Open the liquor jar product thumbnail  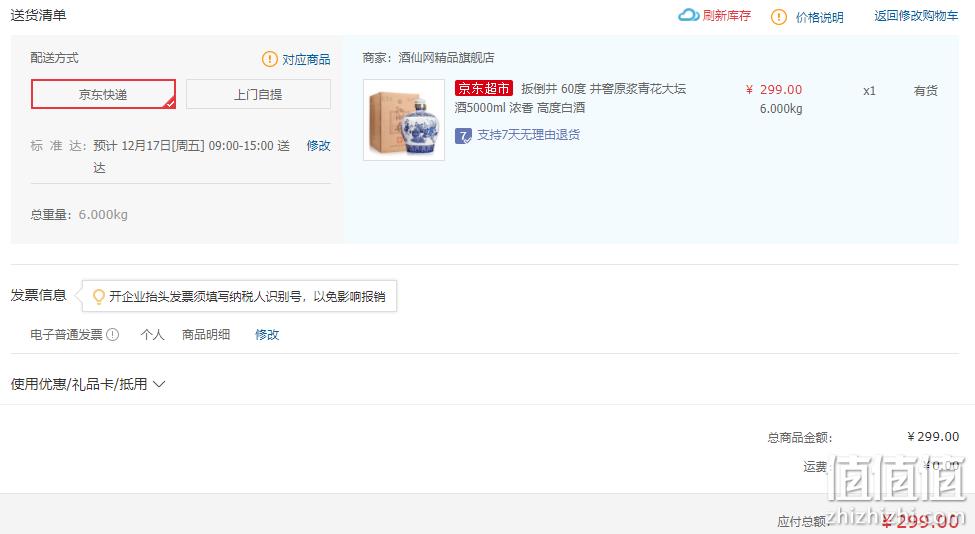404,120
